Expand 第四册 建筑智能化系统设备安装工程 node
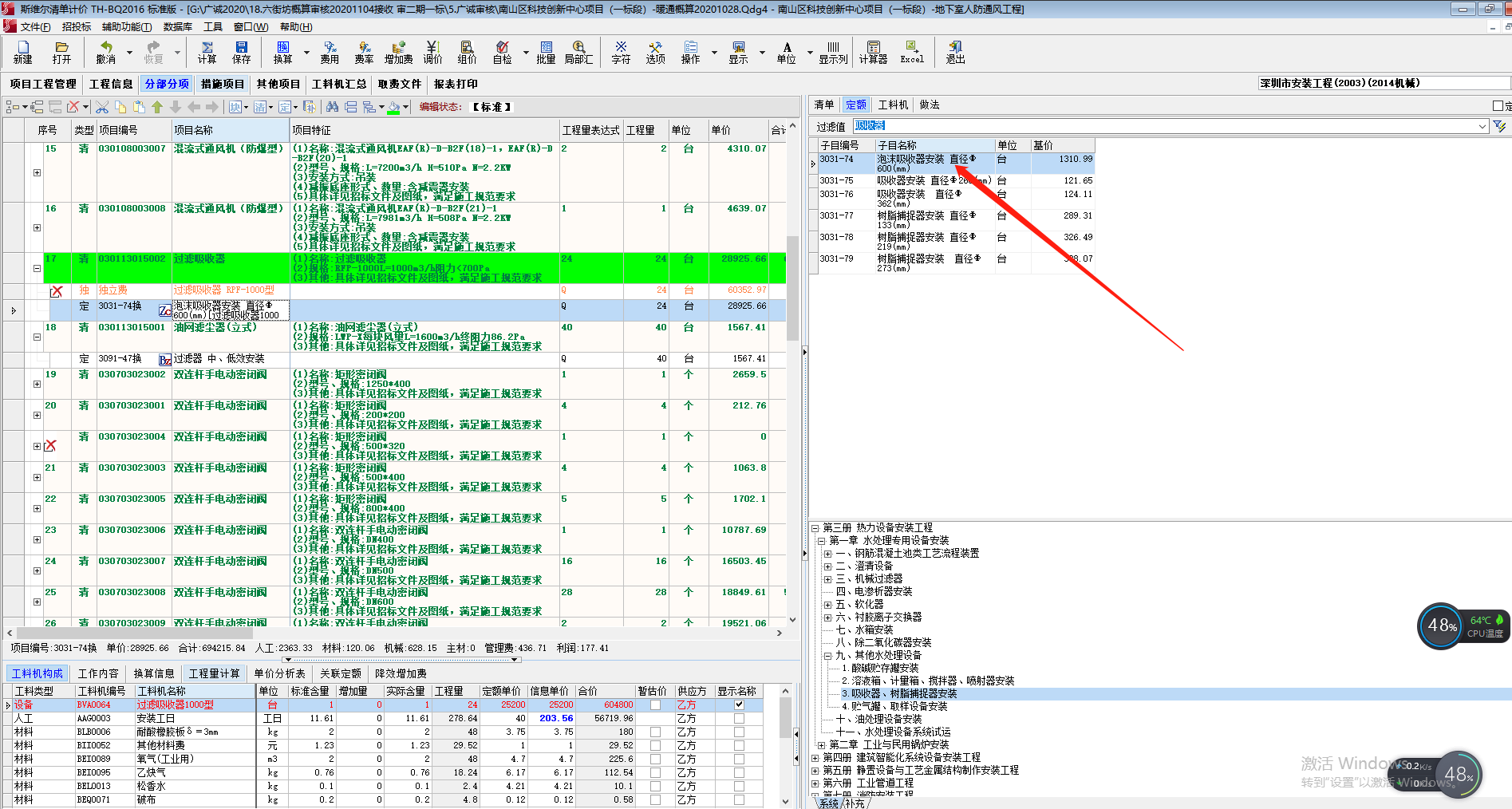The height and width of the screenshot is (809, 1512). 815,758
